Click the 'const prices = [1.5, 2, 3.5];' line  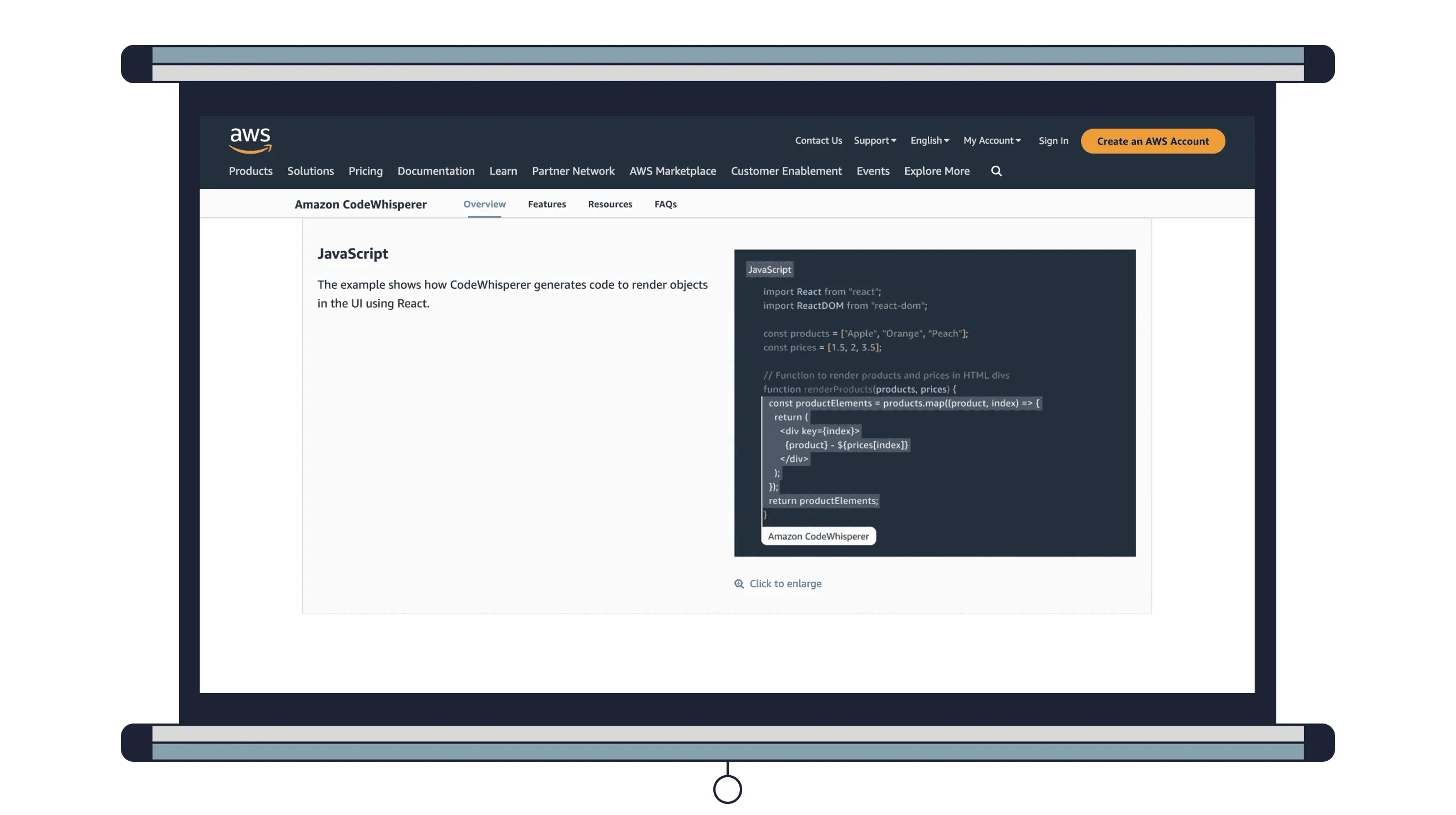pyautogui.click(x=821, y=348)
